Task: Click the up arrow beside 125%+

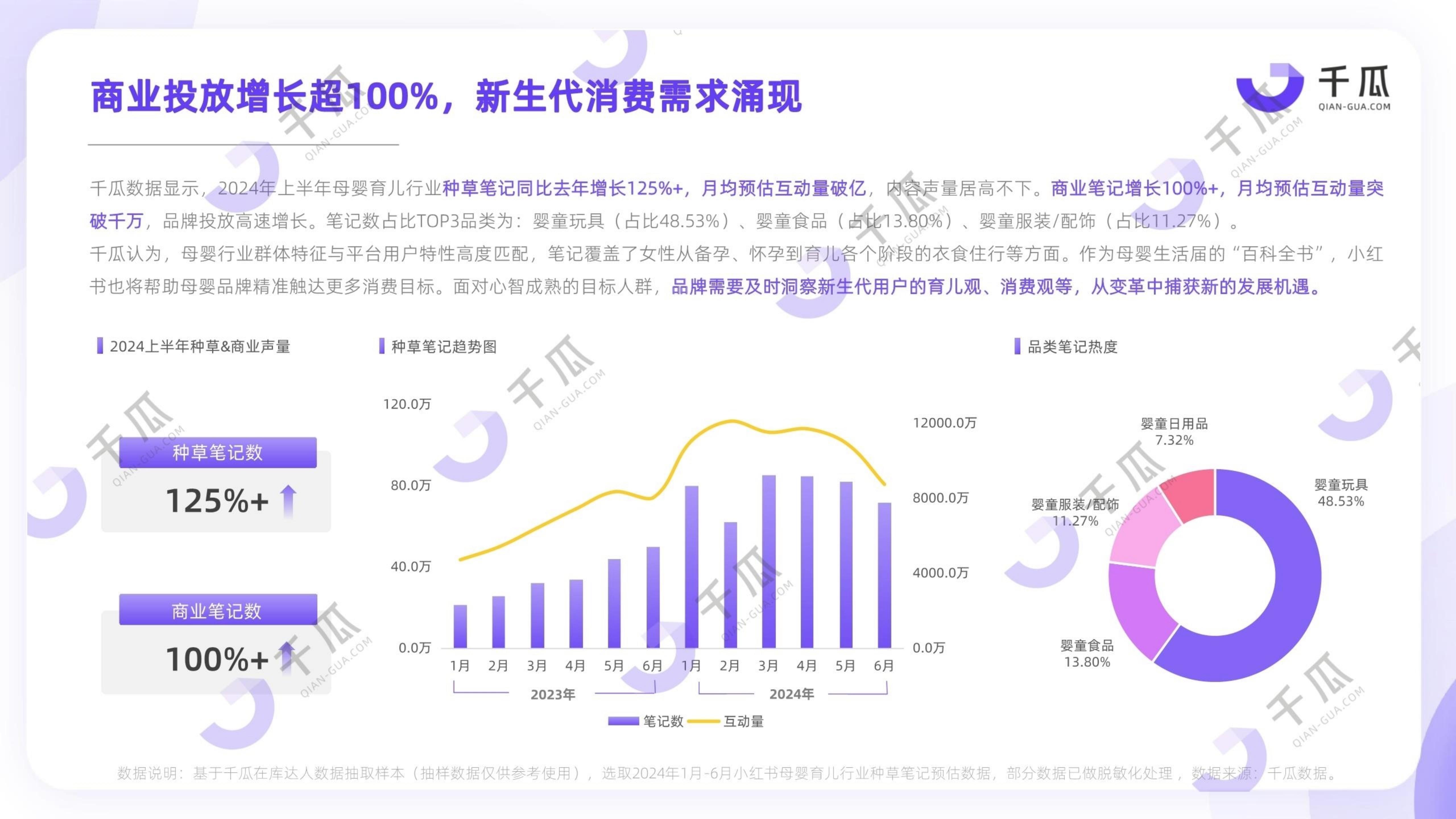Action: (288, 501)
